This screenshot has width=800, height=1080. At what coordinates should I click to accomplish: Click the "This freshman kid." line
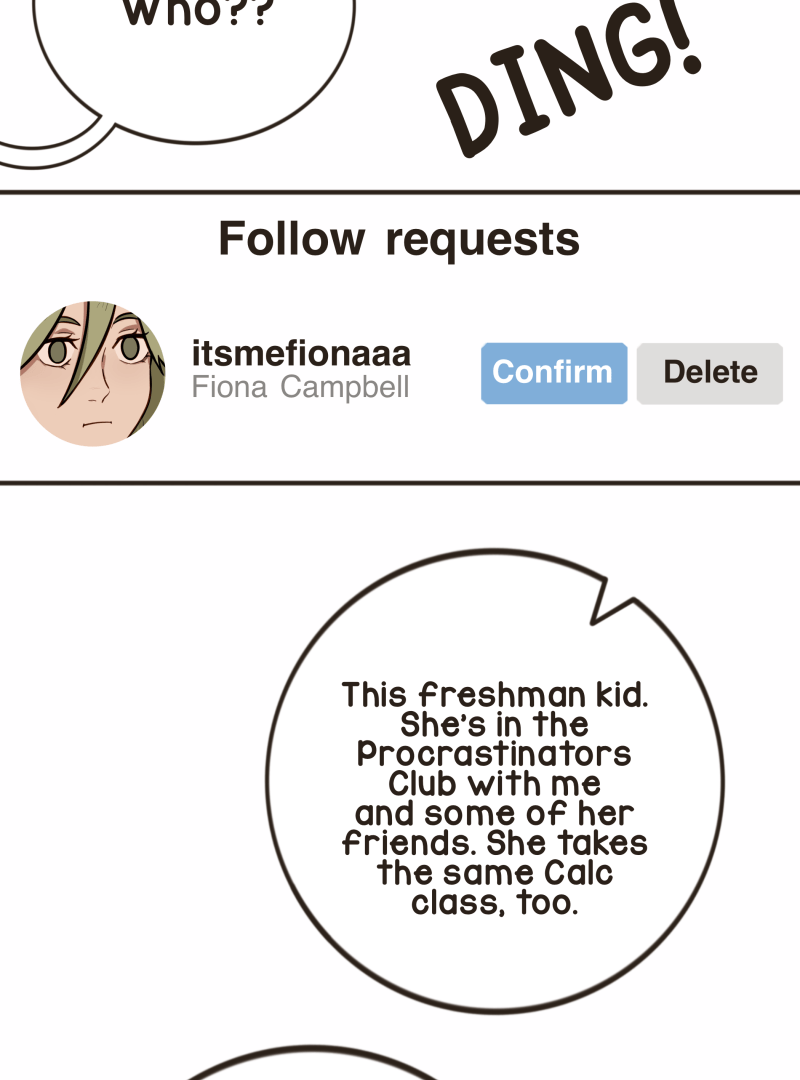(495, 695)
